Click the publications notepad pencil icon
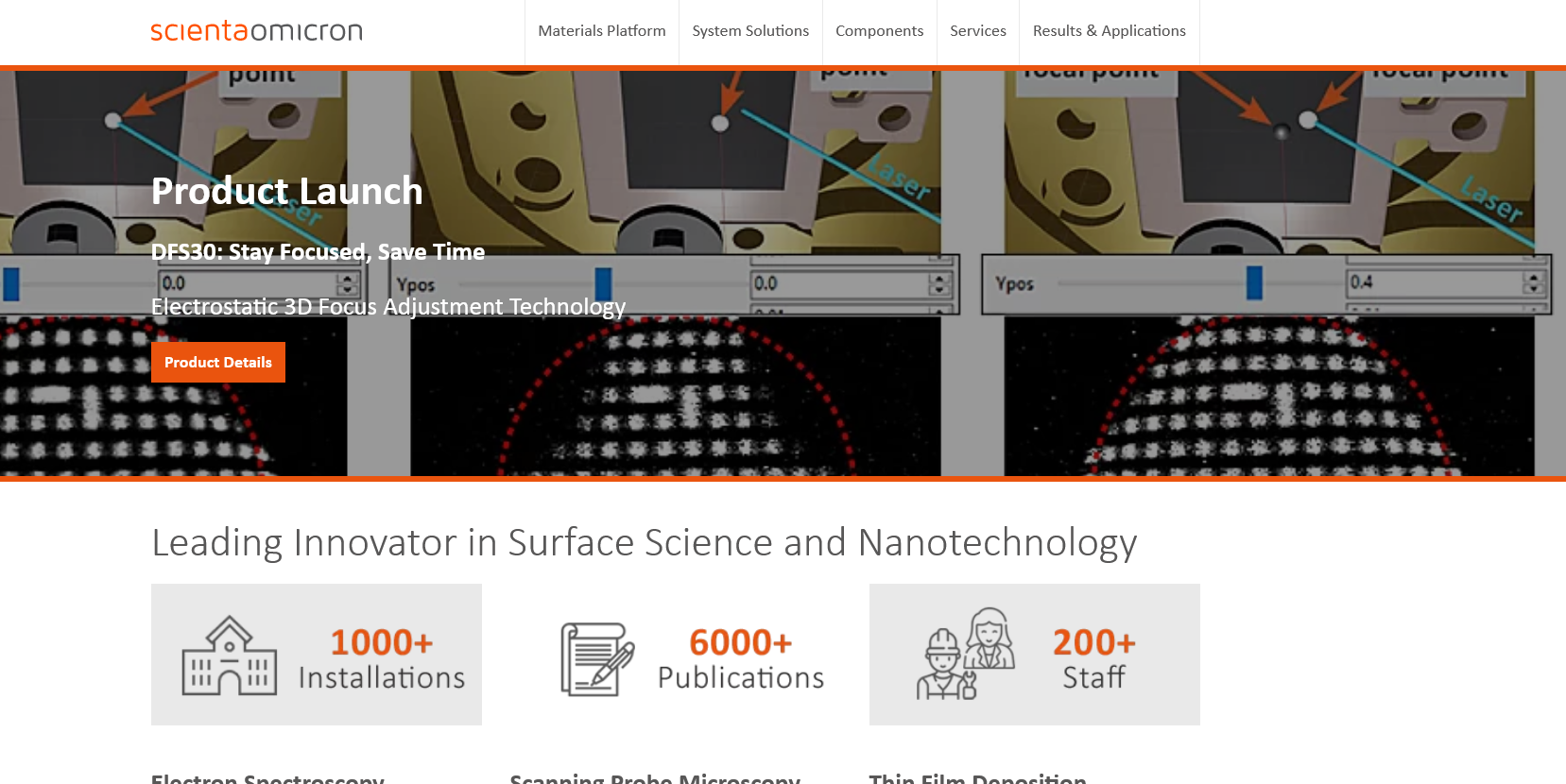This screenshot has height=784, width=1566. tap(597, 659)
